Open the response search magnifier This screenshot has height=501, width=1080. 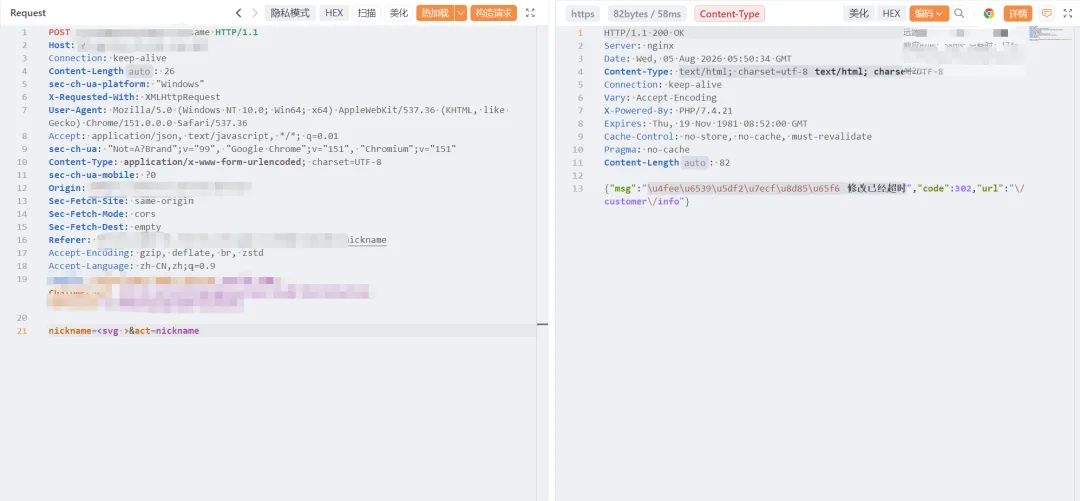pos(959,13)
